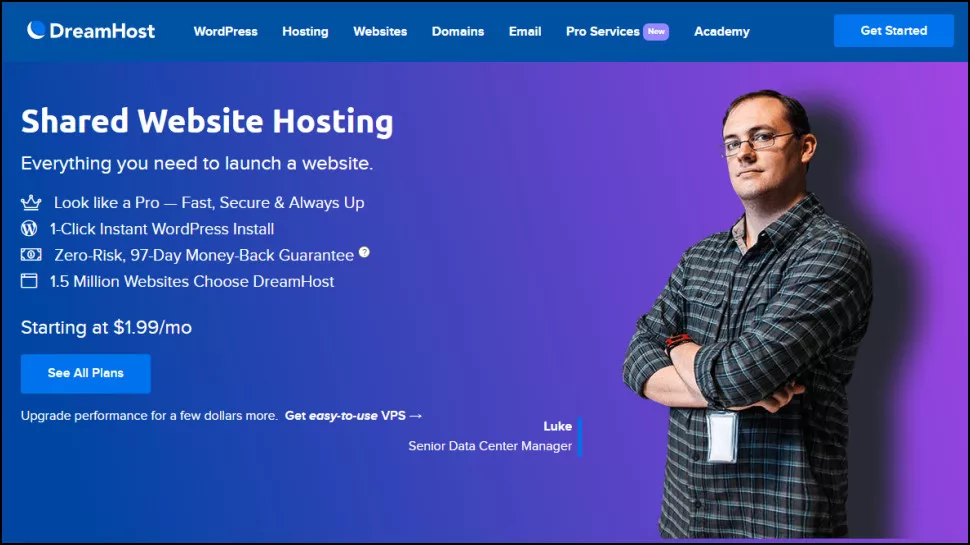The width and height of the screenshot is (970, 545).
Task: Click the Starting at $1.99/mo price text
Action: click(x=106, y=327)
